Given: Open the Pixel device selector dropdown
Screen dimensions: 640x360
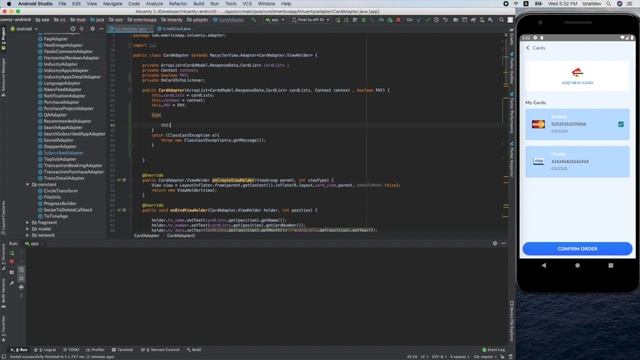Looking at the screenshot, I should pos(310,20).
